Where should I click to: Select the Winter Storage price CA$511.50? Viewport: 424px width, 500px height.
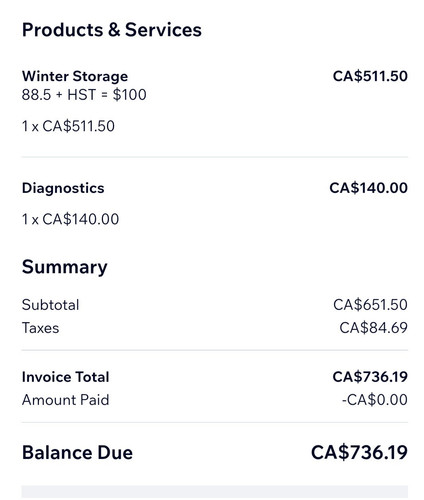(370, 76)
